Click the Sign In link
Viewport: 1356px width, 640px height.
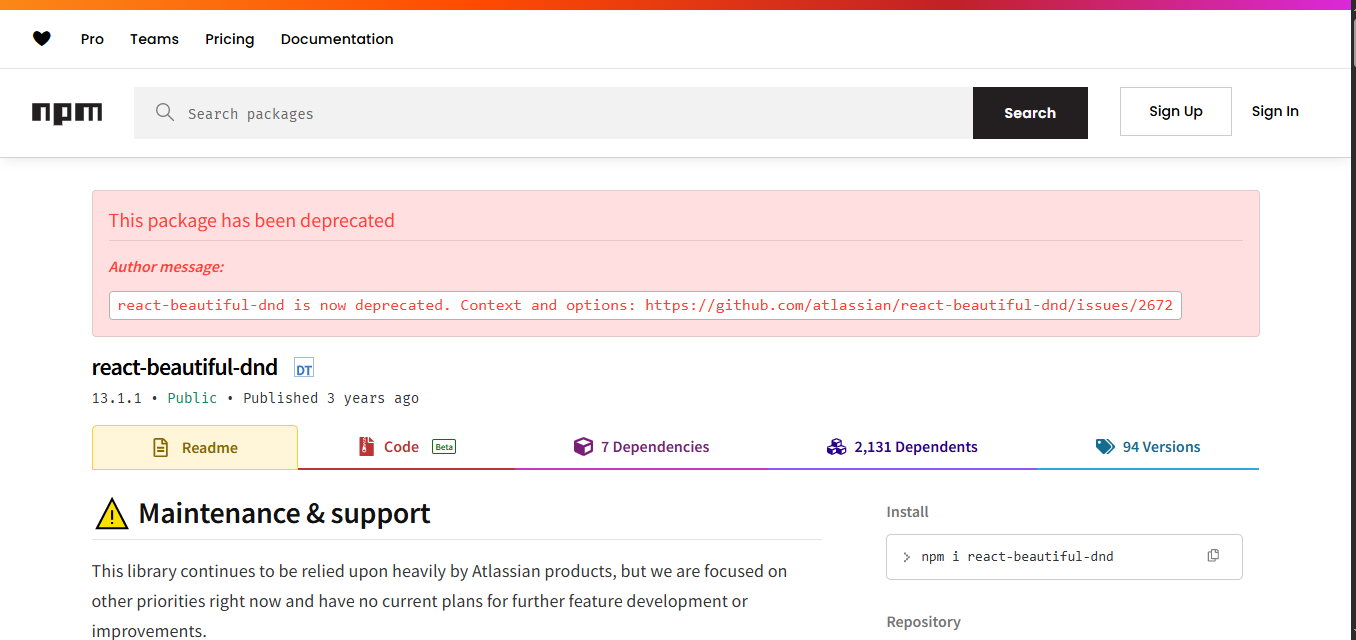click(x=1275, y=111)
